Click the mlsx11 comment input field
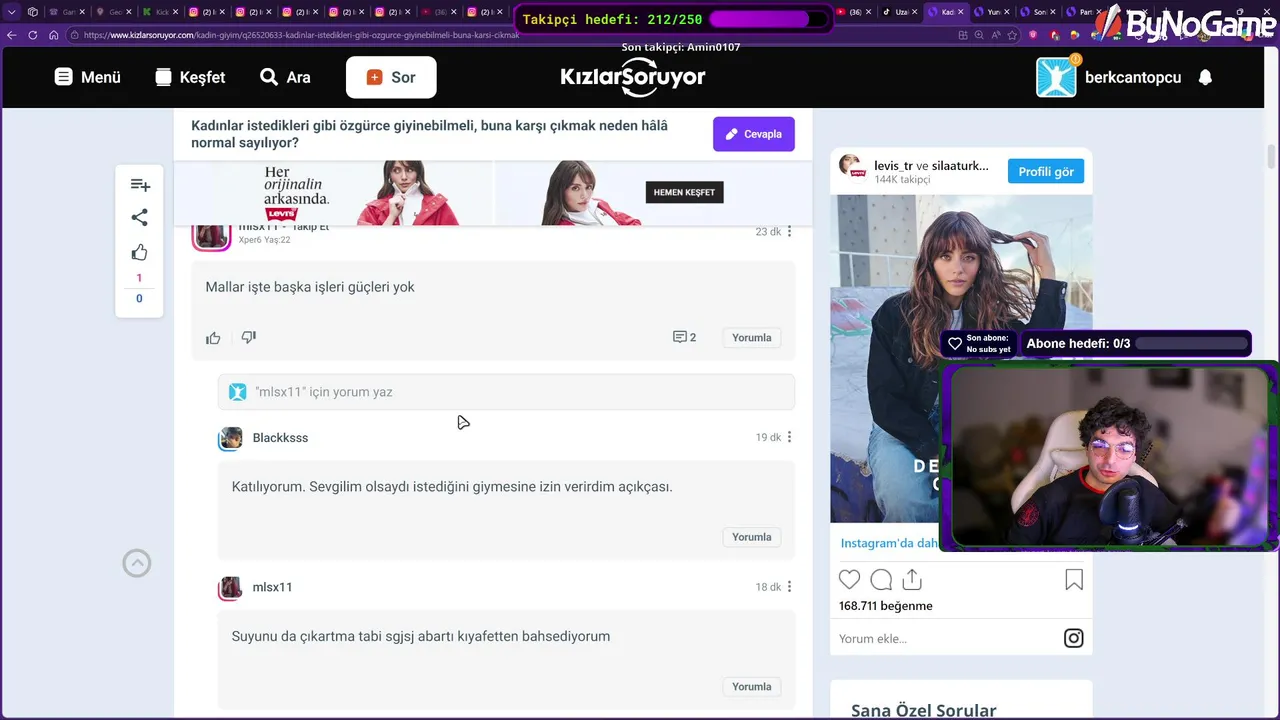1280x720 pixels. pyautogui.click(x=506, y=392)
